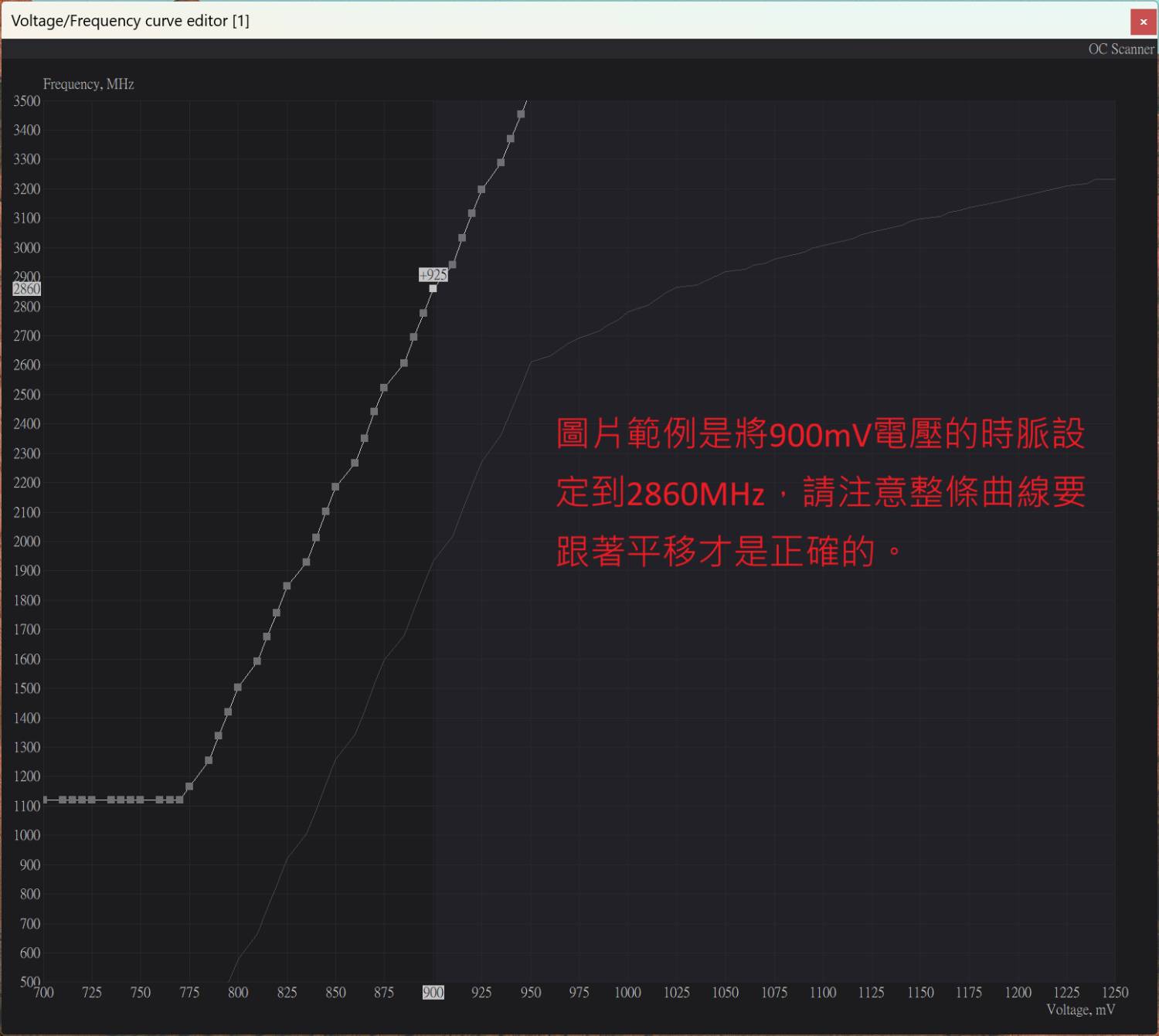
Task: Select the flat curve point at 750 mV
Action: 140,800
